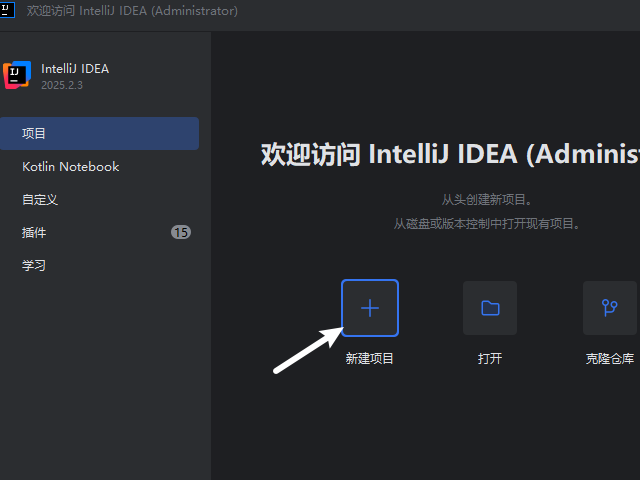Click the 打开 label under folder icon
Viewport: 640px width, 480px height.
click(490, 358)
